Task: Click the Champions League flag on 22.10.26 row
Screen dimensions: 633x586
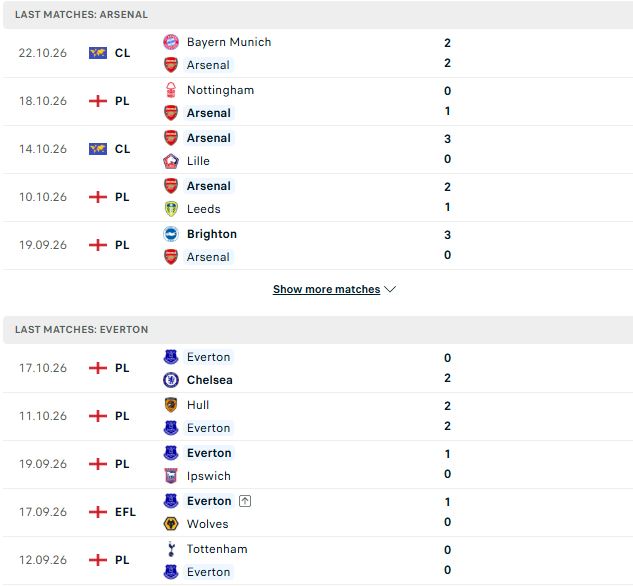Action: click(98, 53)
